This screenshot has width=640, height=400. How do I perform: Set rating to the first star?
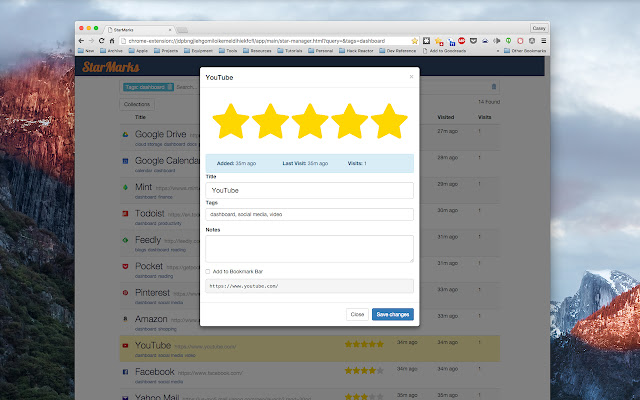pyautogui.click(x=231, y=121)
